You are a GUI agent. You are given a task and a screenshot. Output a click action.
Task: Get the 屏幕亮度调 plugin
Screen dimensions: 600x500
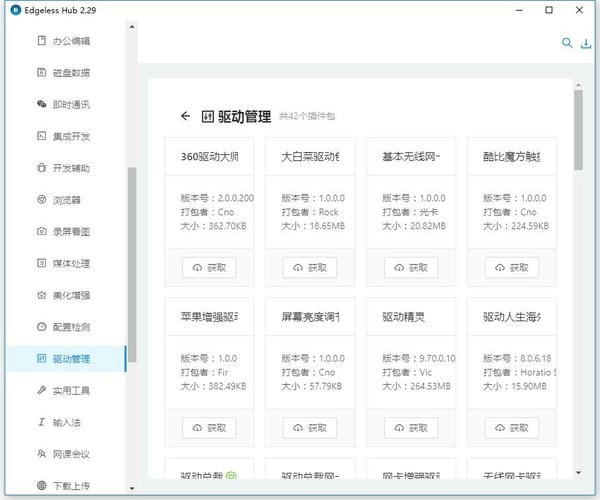[x=310, y=428]
